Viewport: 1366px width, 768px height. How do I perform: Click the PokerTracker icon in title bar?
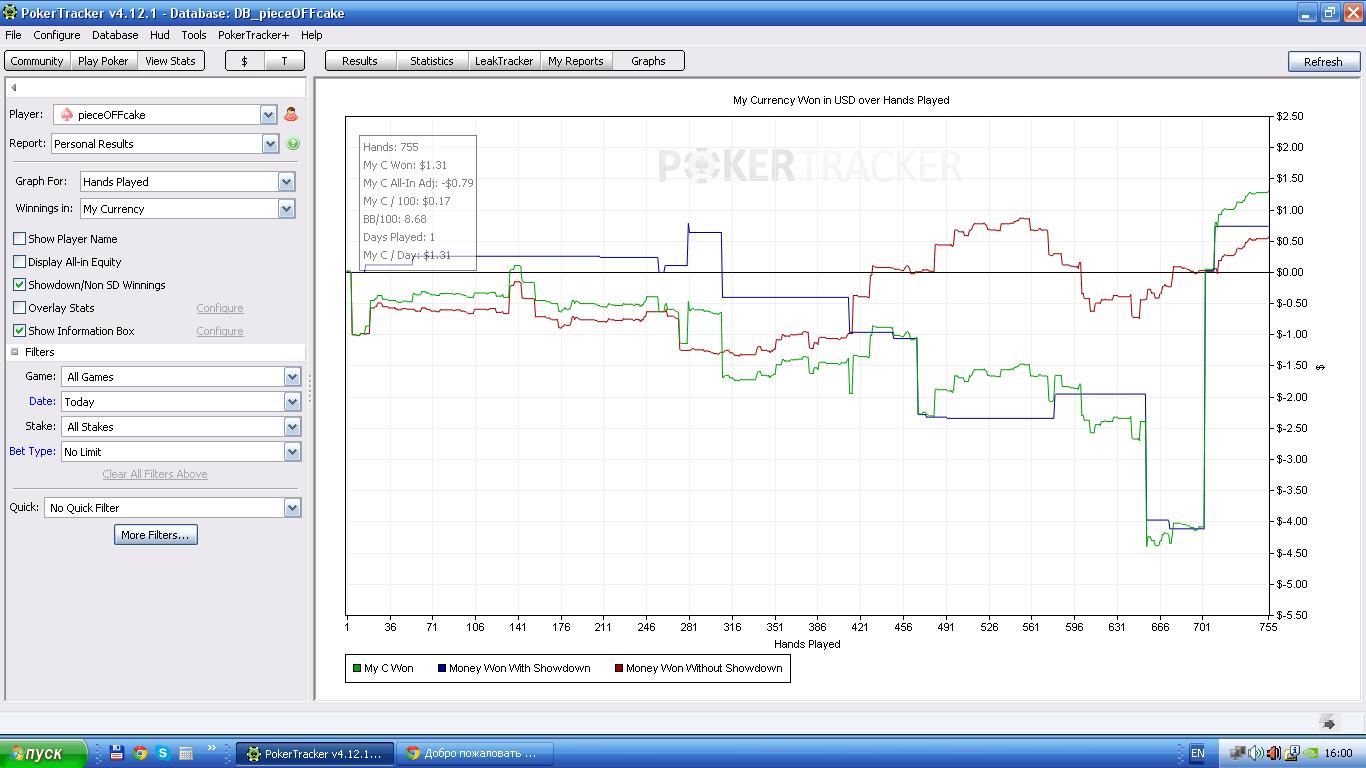point(11,13)
